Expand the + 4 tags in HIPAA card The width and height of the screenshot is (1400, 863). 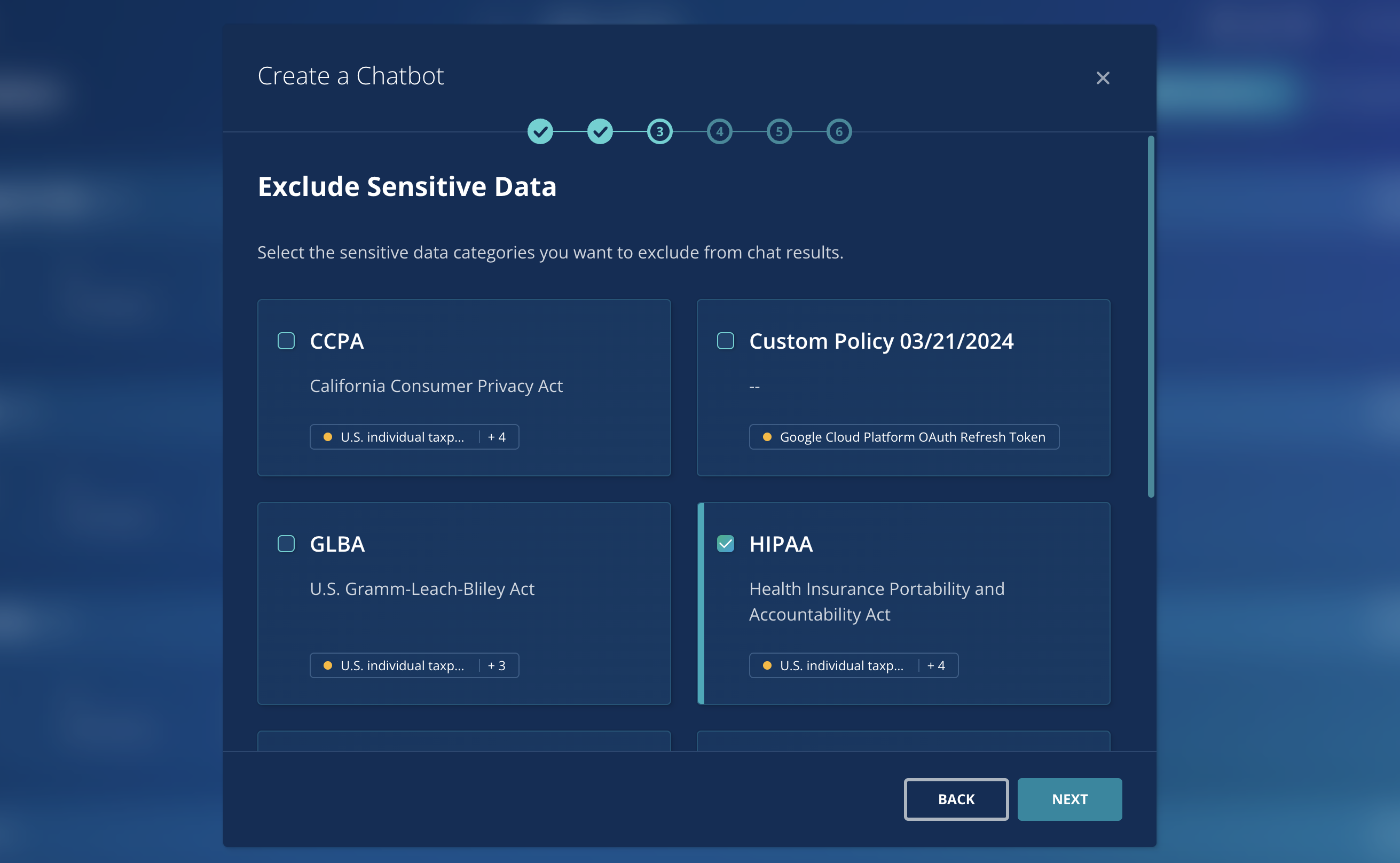[x=935, y=665]
